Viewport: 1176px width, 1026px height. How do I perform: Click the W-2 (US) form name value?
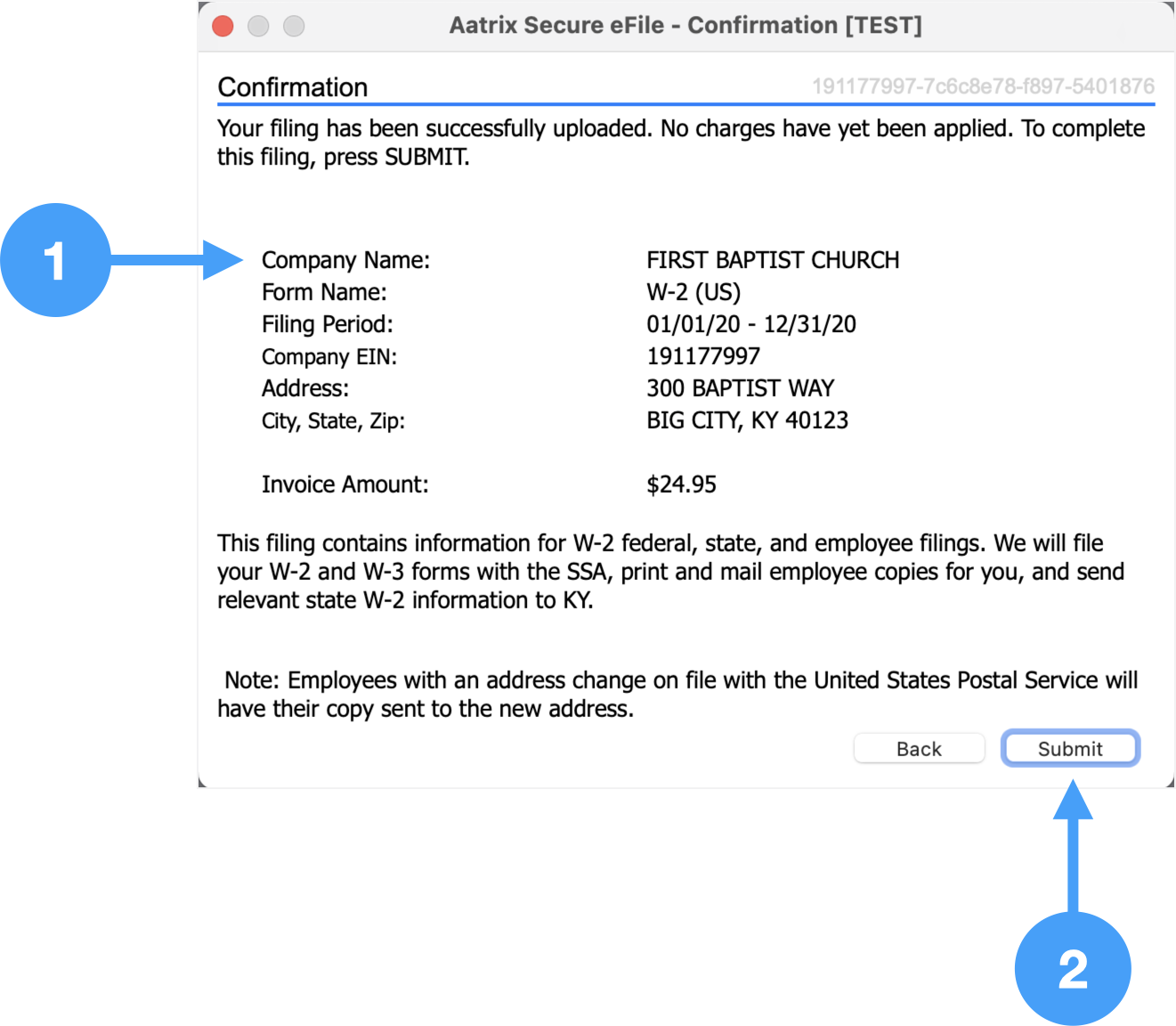pos(693,292)
